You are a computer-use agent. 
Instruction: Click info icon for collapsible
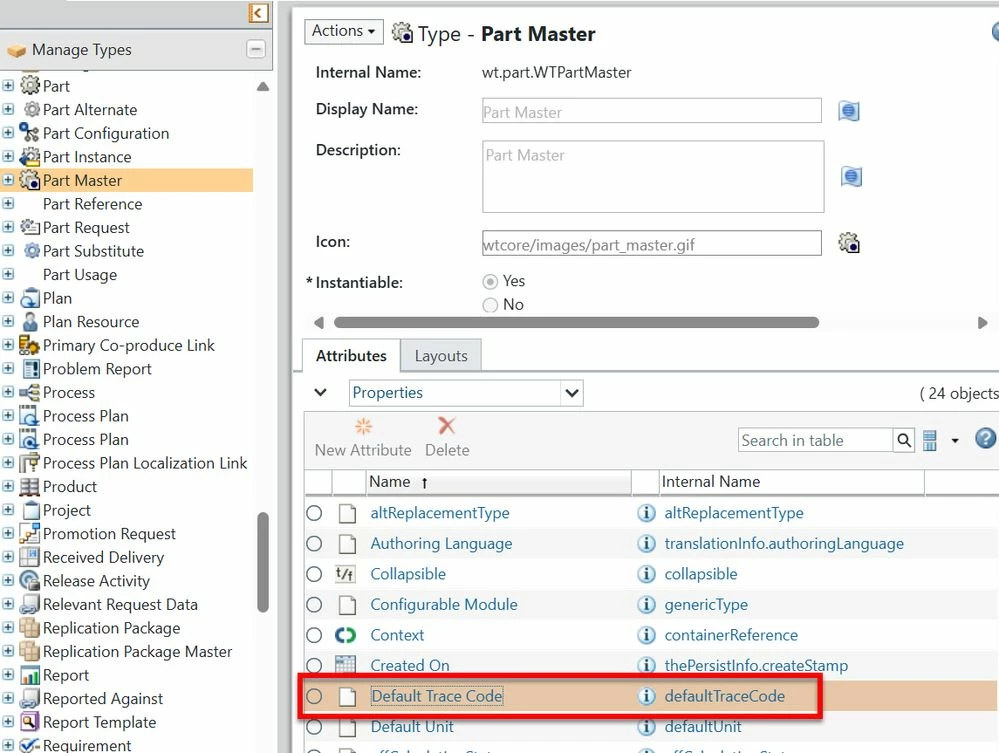tap(646, 574)
